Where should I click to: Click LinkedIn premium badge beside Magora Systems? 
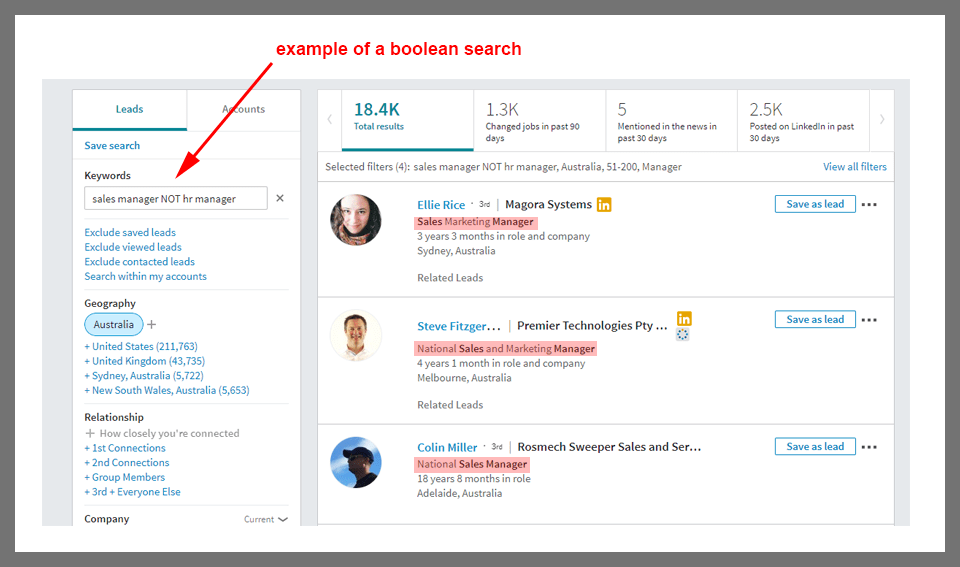[x=604, y=205]
